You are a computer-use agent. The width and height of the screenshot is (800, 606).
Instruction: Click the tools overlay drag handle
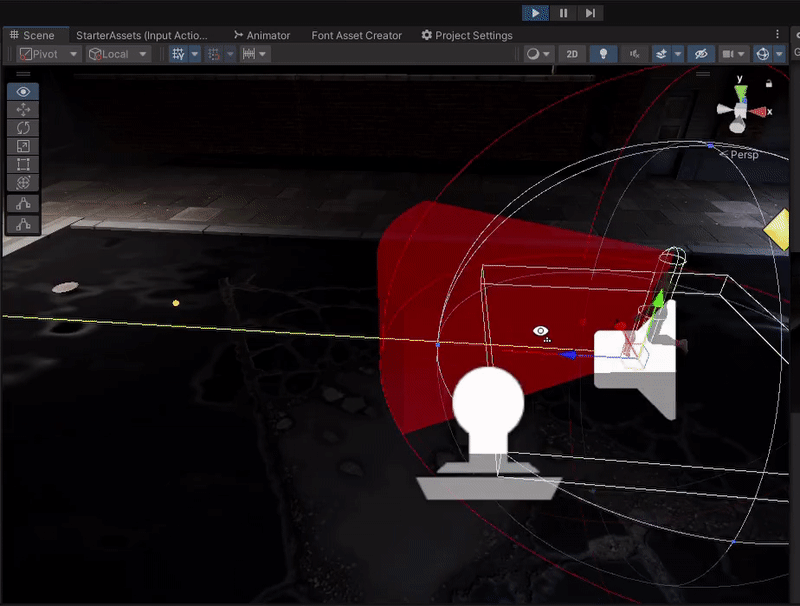tap(23, 74)
